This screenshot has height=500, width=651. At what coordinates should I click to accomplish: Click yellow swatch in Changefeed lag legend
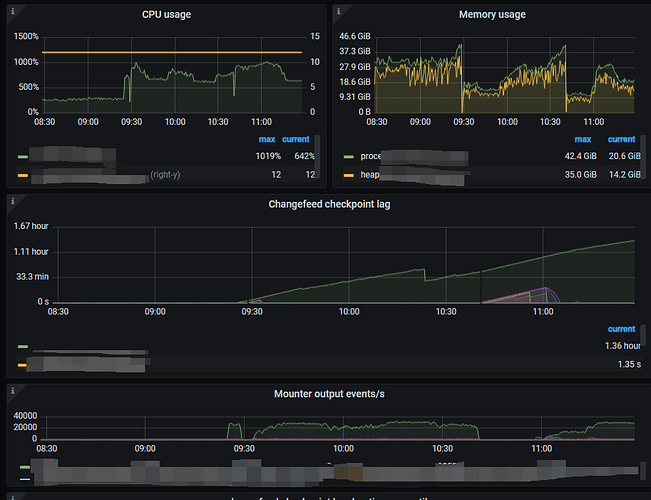[23, 365]
